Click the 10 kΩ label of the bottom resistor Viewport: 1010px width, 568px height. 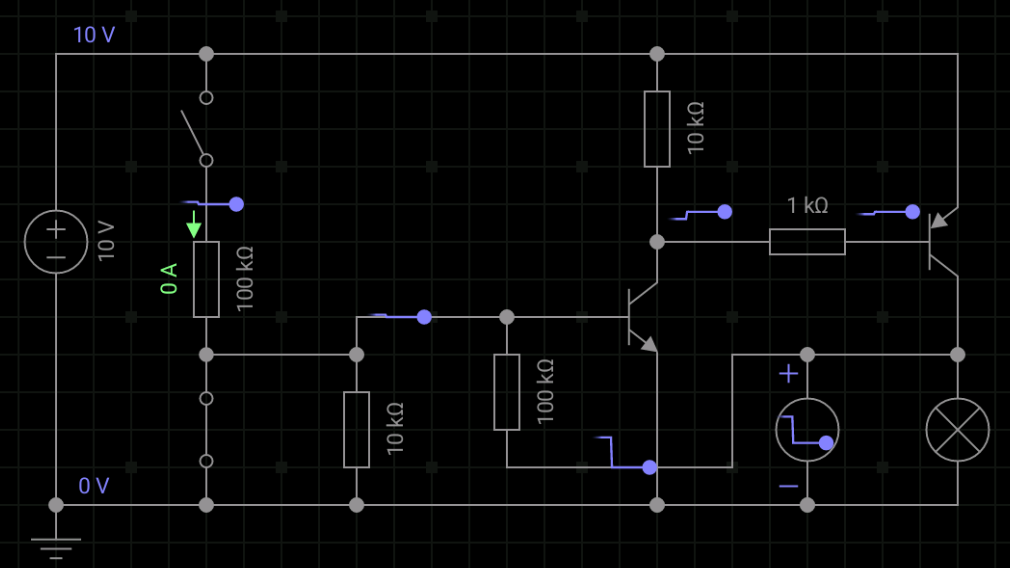click(x=395, y=429)
